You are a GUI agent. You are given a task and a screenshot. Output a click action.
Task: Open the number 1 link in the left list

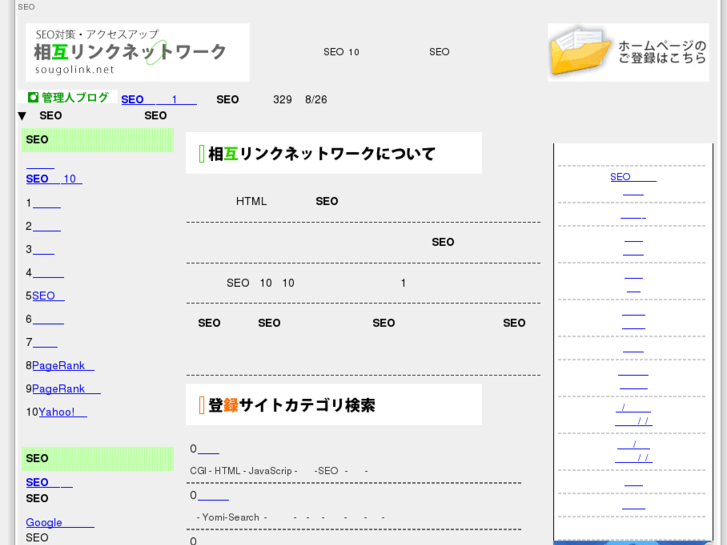(x=46, y=203)
